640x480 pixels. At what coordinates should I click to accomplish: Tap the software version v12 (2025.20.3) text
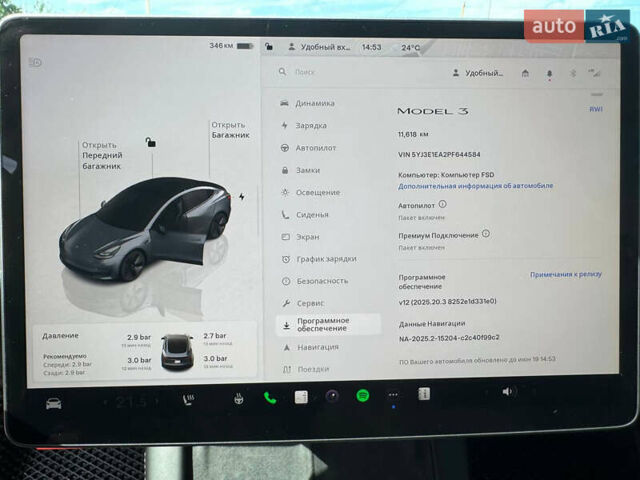point(448,302)
